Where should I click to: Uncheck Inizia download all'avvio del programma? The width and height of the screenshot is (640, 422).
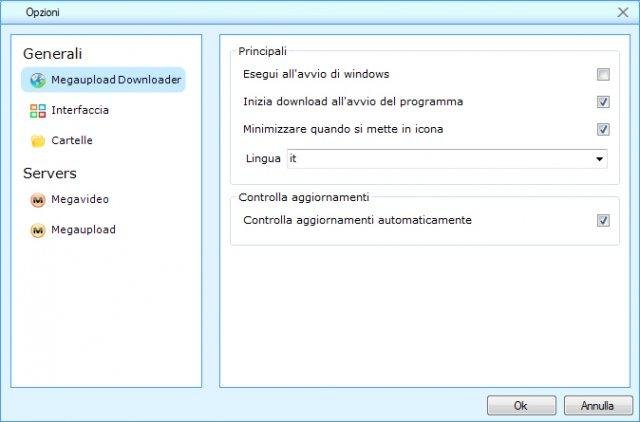click(603, 102)
